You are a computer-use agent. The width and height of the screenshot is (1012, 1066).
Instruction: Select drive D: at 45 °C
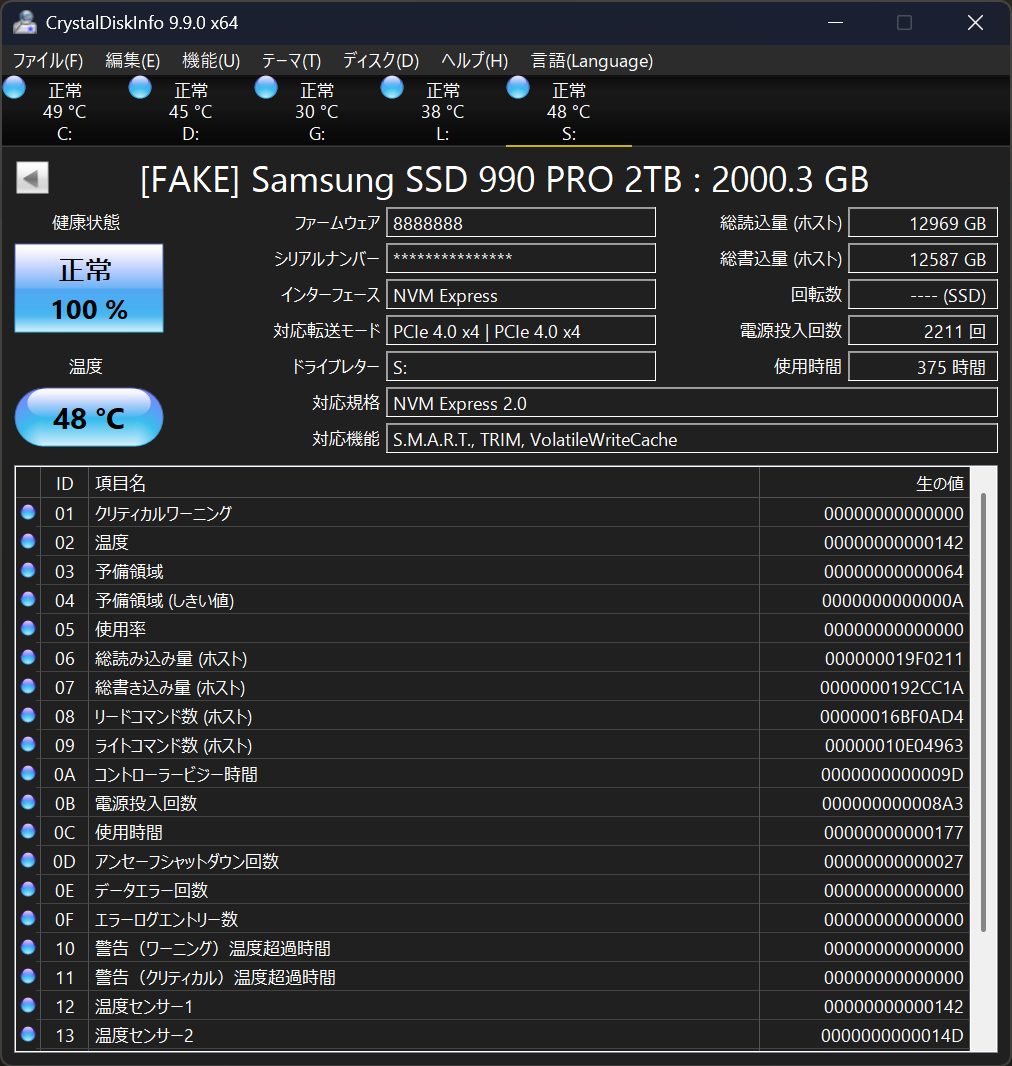click(190, 111)
